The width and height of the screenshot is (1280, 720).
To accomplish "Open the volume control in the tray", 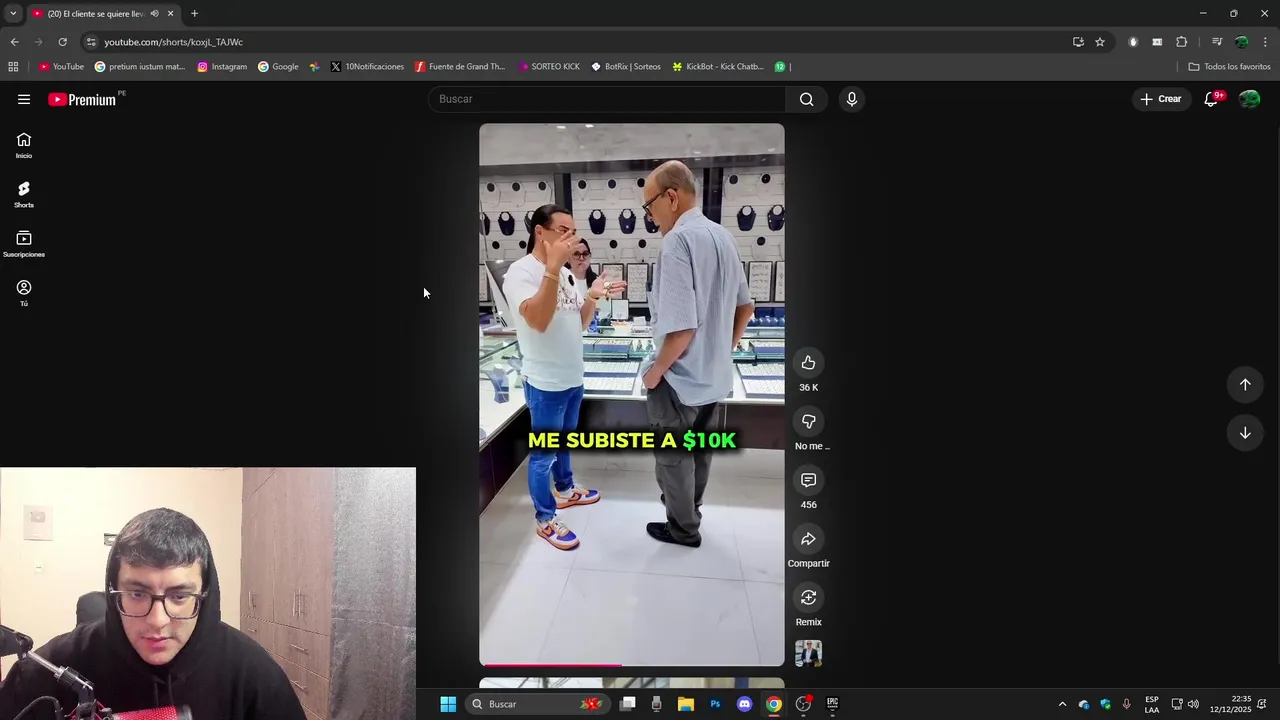I will [1193, 704].
